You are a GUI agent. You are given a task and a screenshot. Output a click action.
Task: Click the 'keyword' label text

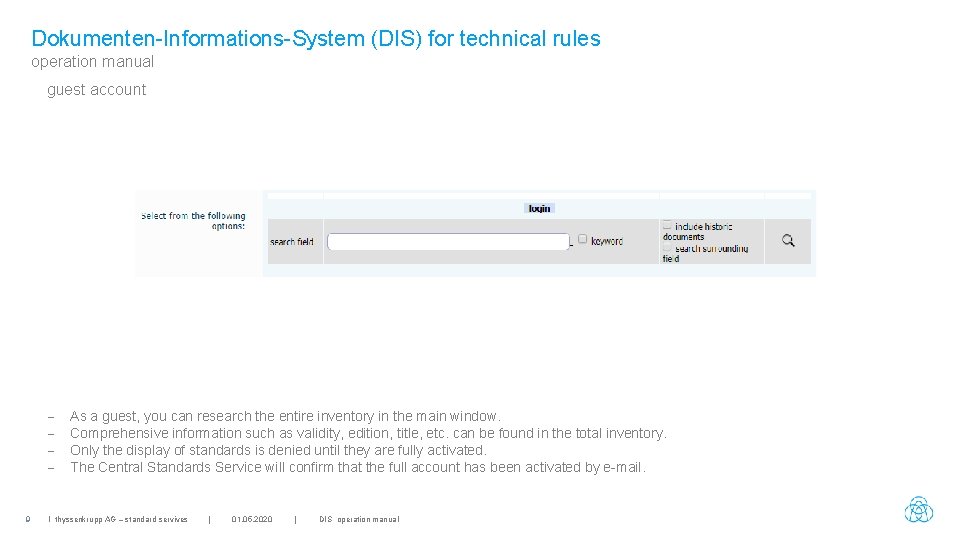[x=607, y=241]
